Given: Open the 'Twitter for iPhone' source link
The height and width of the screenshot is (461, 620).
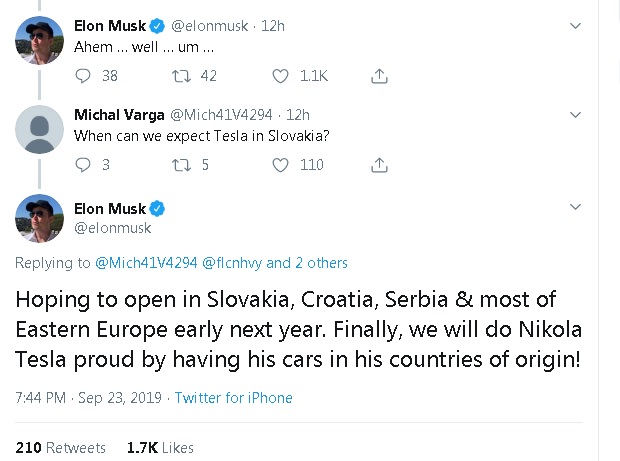Looking at the screenshot, I should coord(234,398).
